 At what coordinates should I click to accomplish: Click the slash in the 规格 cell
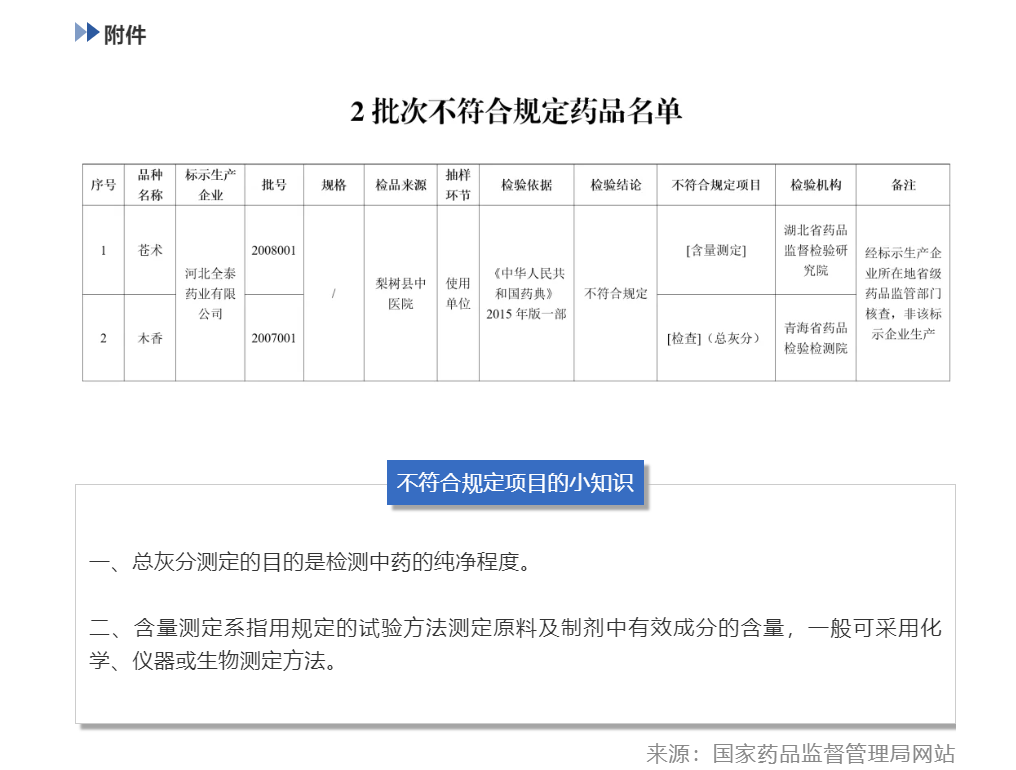(x=334, y=294)
